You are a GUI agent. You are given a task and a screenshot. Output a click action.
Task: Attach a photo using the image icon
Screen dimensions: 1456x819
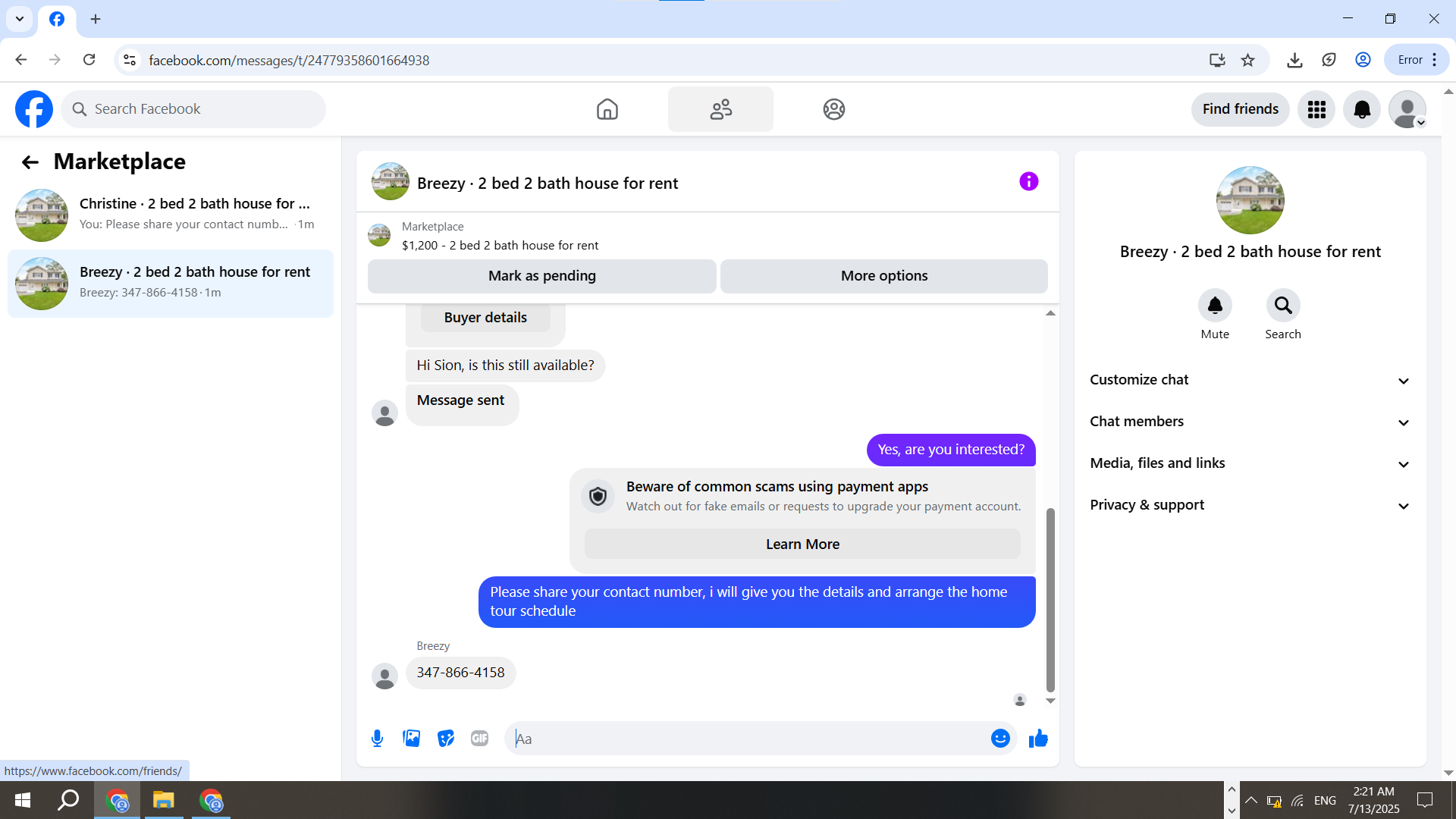(x=411, y=739)
